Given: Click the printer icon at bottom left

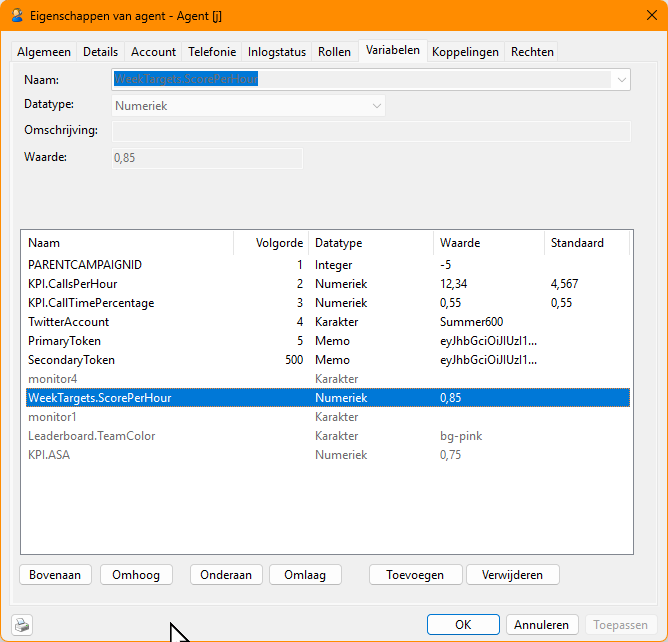Looking at the screenshot, I should click(x=22, y=625).
